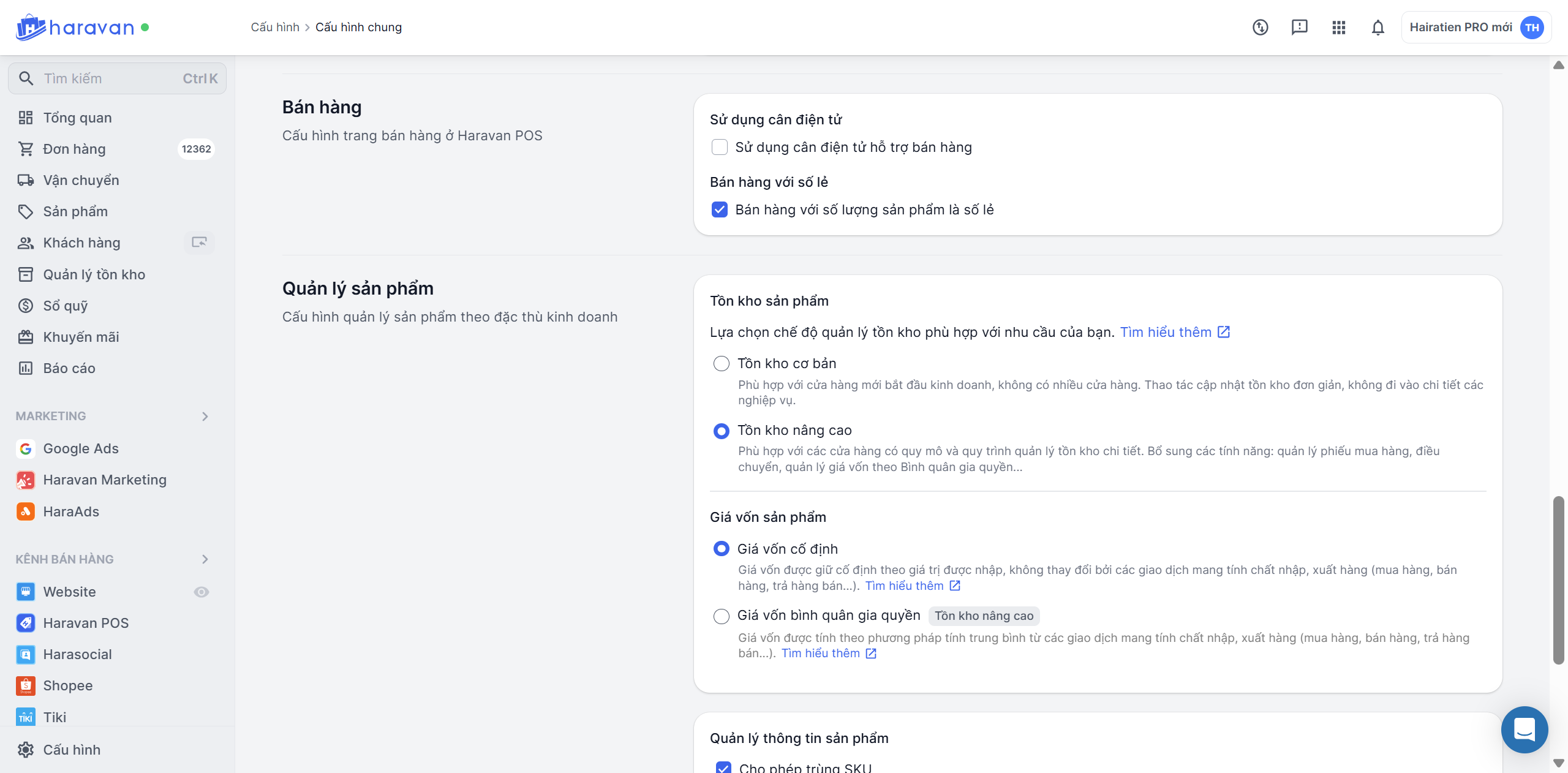1568x773 pixels.
Task: Click the feedback message icon in header
Action: pos(1299,28)
